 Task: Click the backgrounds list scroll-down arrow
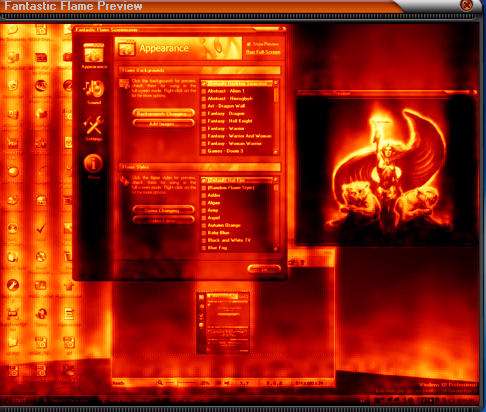point(276,152)
